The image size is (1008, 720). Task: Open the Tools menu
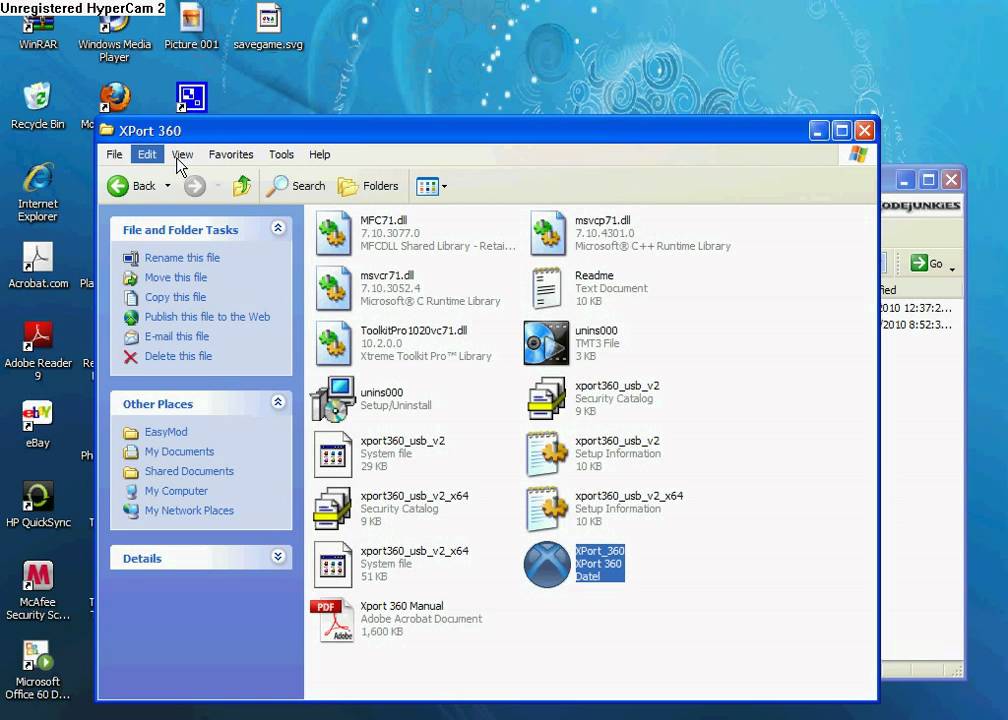coord(281,154)
